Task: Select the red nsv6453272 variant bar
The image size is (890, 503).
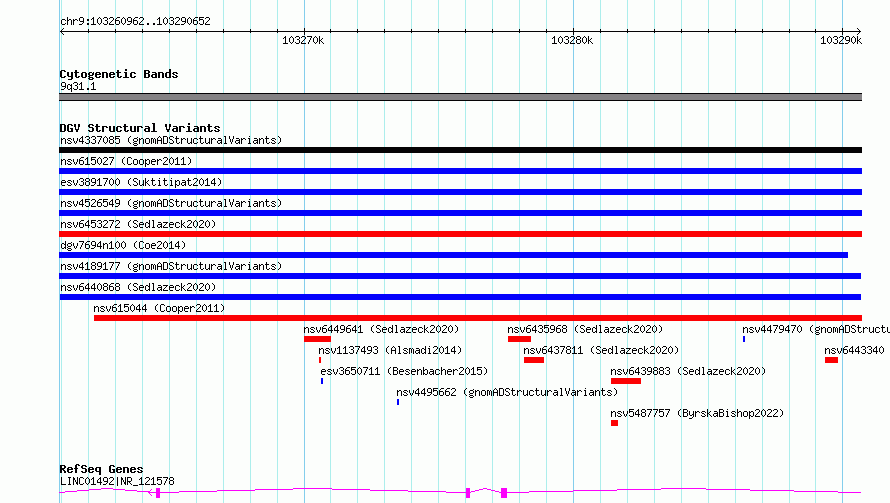Action: coord(460,234)
